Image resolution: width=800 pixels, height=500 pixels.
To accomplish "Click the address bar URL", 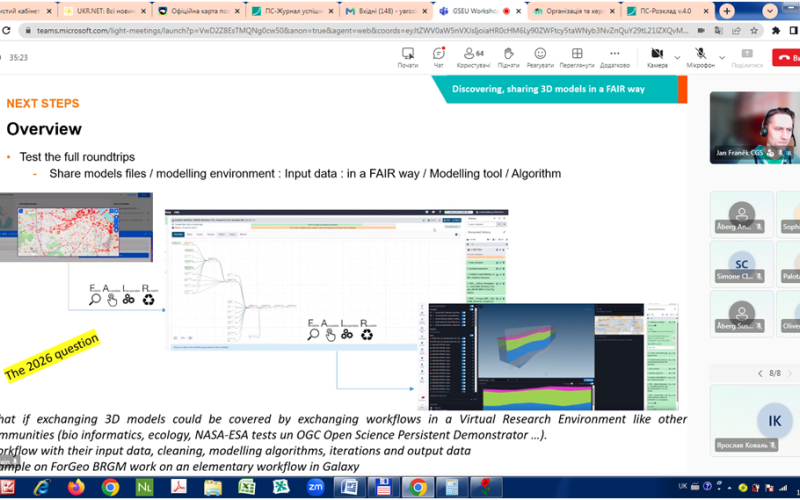I will click(x=362, y=31).
